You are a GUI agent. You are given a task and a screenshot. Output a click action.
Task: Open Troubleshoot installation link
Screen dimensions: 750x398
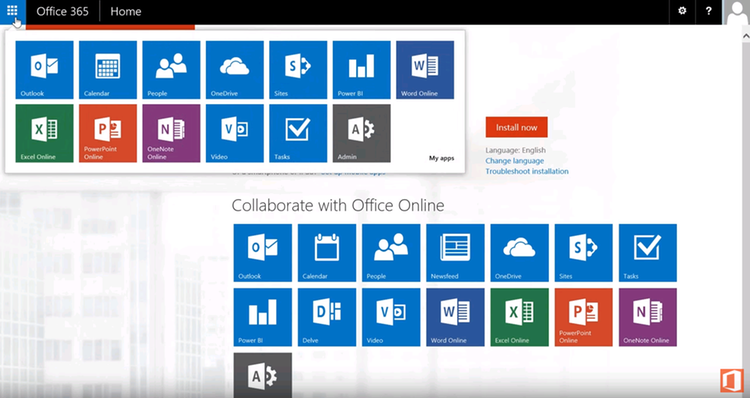point(527,171)
